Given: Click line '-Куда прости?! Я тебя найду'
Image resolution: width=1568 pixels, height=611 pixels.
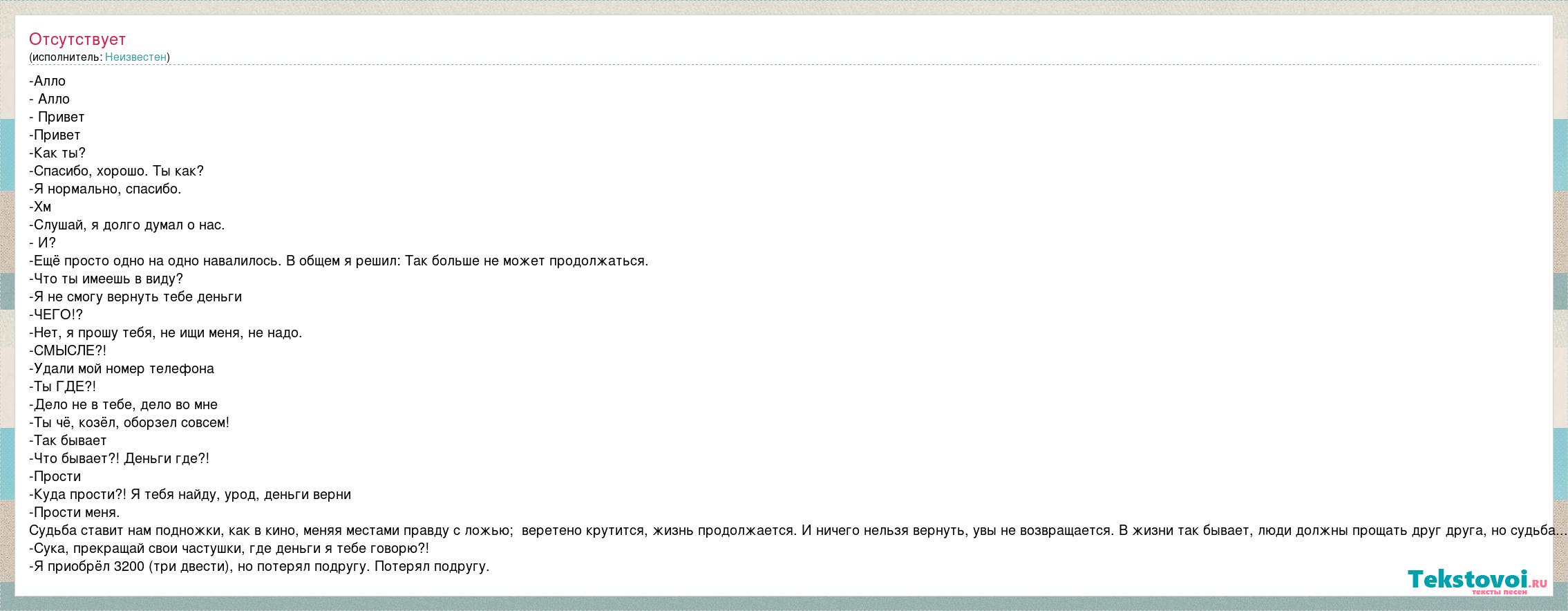Looking at the screenshot, I should pyautogui.click(x=190, y=494).
